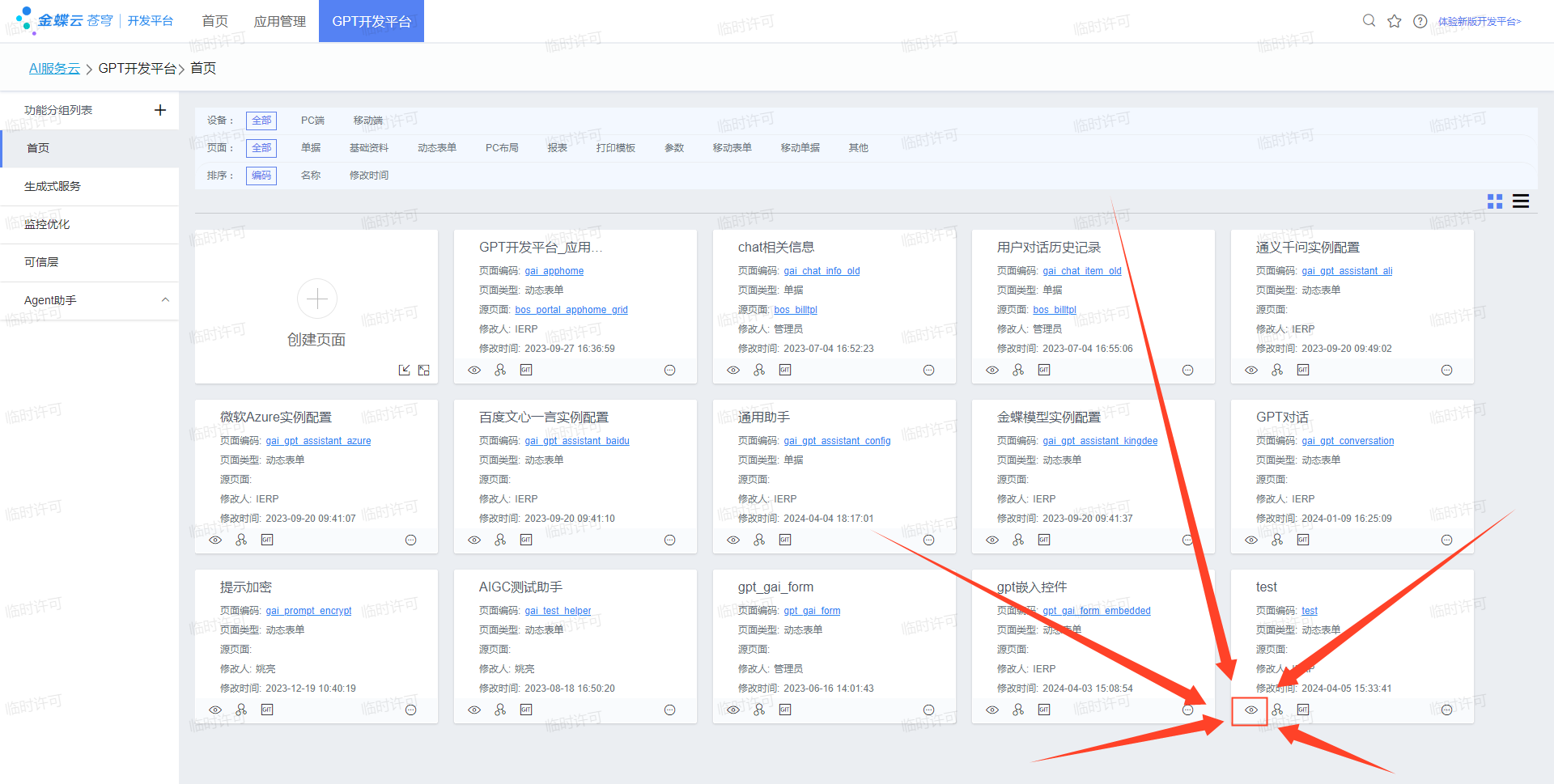The height and width of the screenshot is (784, 1554).
Task: Click GIT icon on GPT对话 card
Action: point(1302,540)
